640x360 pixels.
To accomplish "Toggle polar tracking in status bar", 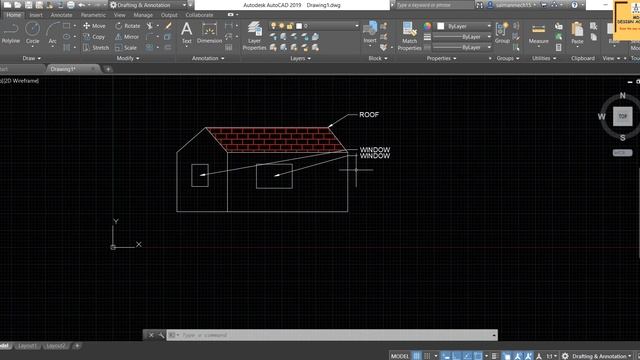I will (x=467, y=356).
